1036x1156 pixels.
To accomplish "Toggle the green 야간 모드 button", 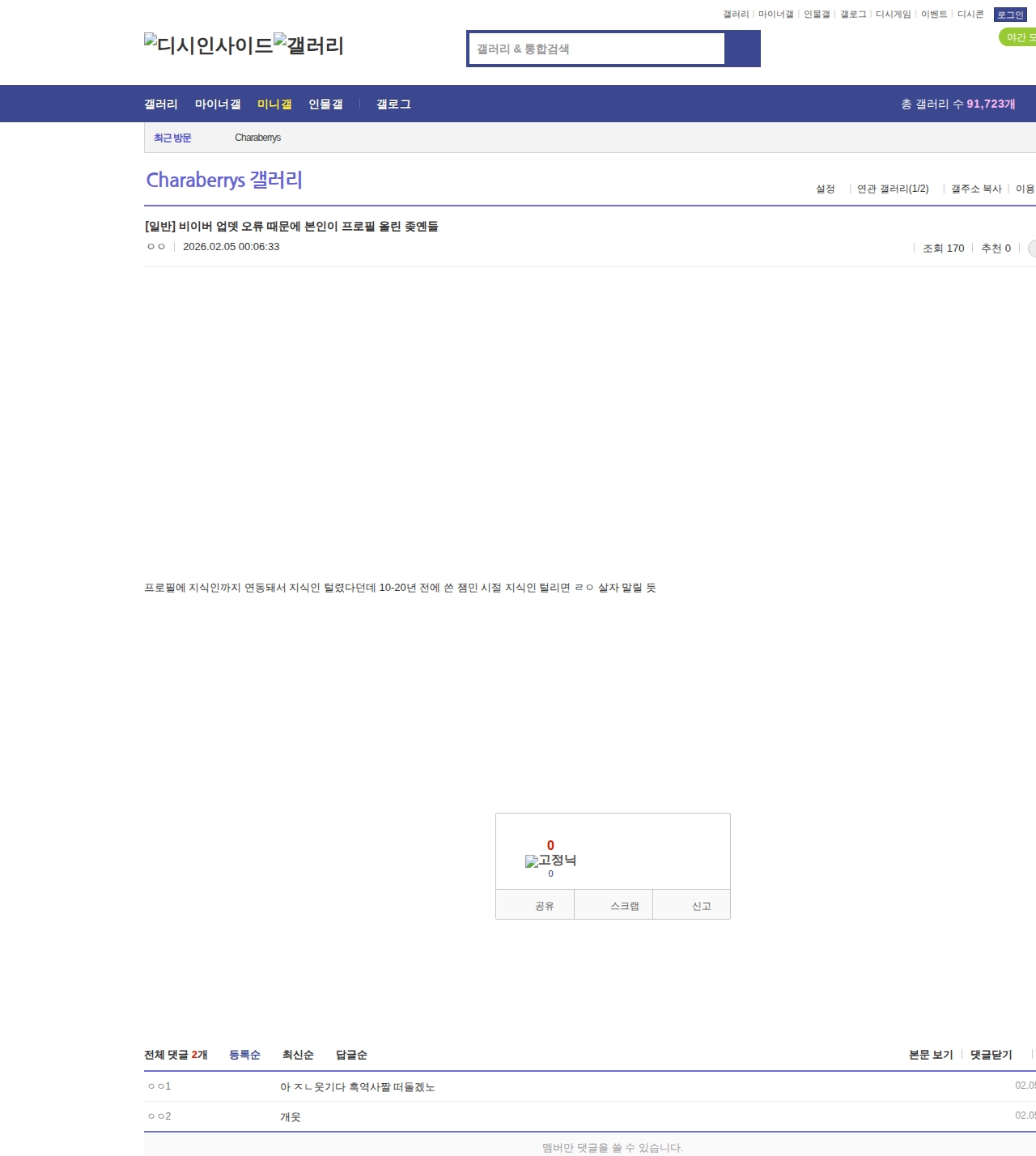I will (1018, 37).
